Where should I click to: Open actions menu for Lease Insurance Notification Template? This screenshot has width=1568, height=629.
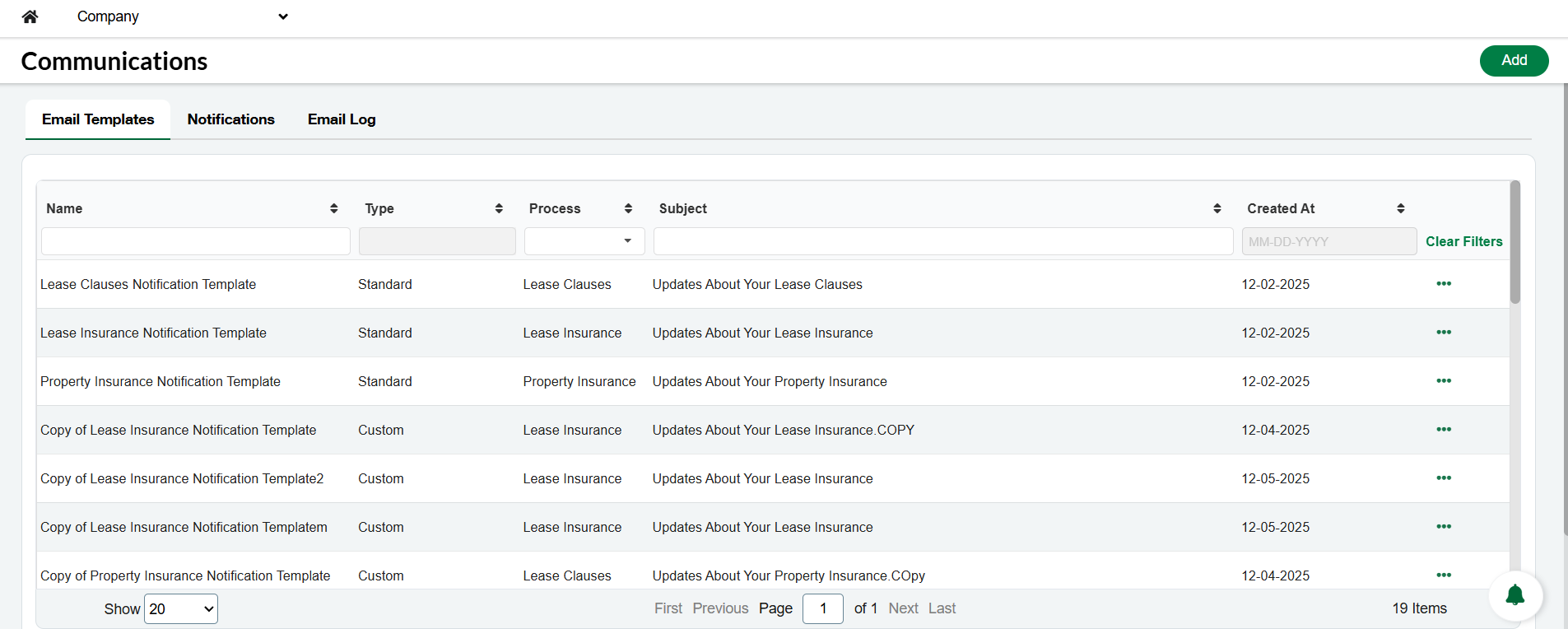1444,333
